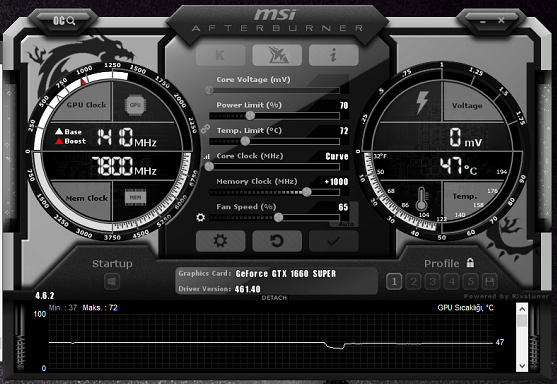
Task: Select profile slot 5
Action: click(x=471, y=282)
